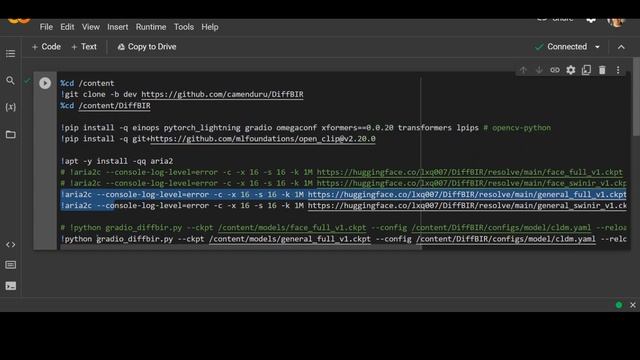The image size is (640, 360).
Task: Open the general_swinir_v1 huggingface link
Action: click(x=467, y=206)
